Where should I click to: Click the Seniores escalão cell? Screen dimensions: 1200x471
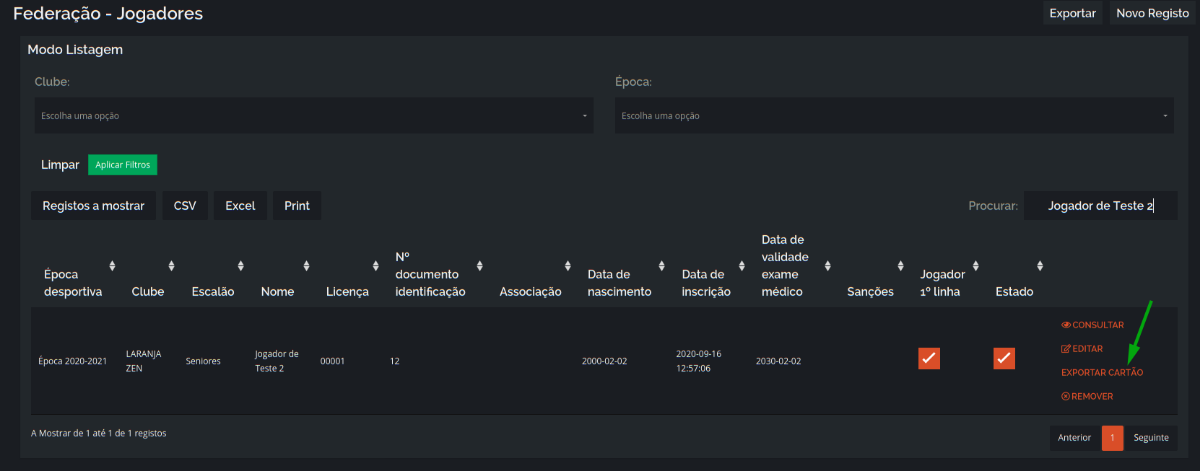(203, 361)
